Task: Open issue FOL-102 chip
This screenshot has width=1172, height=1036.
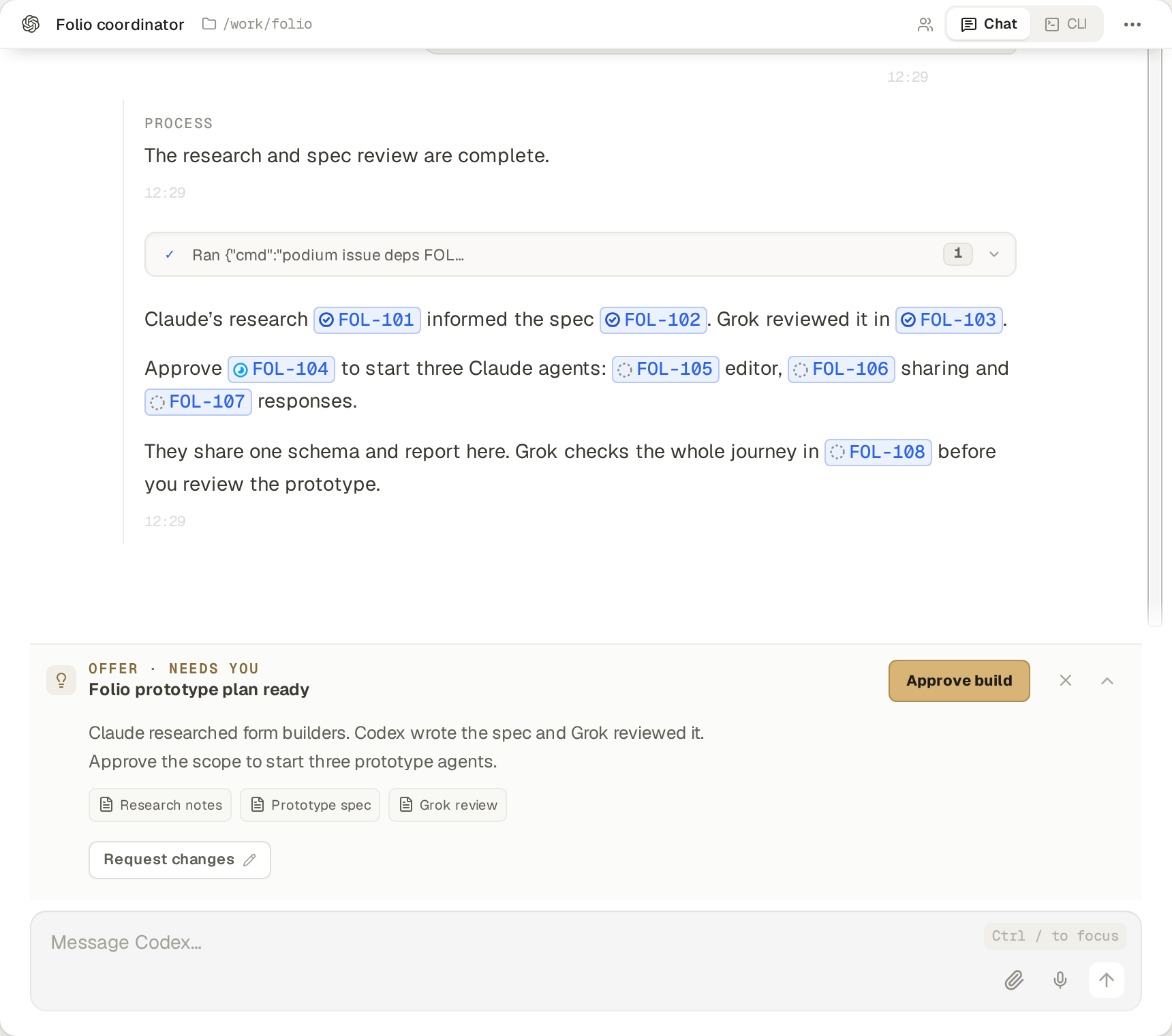Action: [x=653, y=320]
